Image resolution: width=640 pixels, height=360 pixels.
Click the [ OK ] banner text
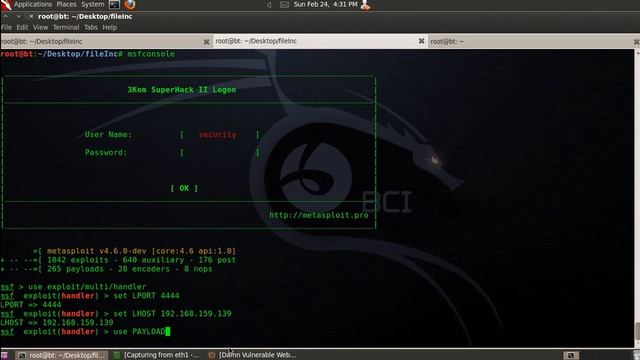click(x=184, y=188)
